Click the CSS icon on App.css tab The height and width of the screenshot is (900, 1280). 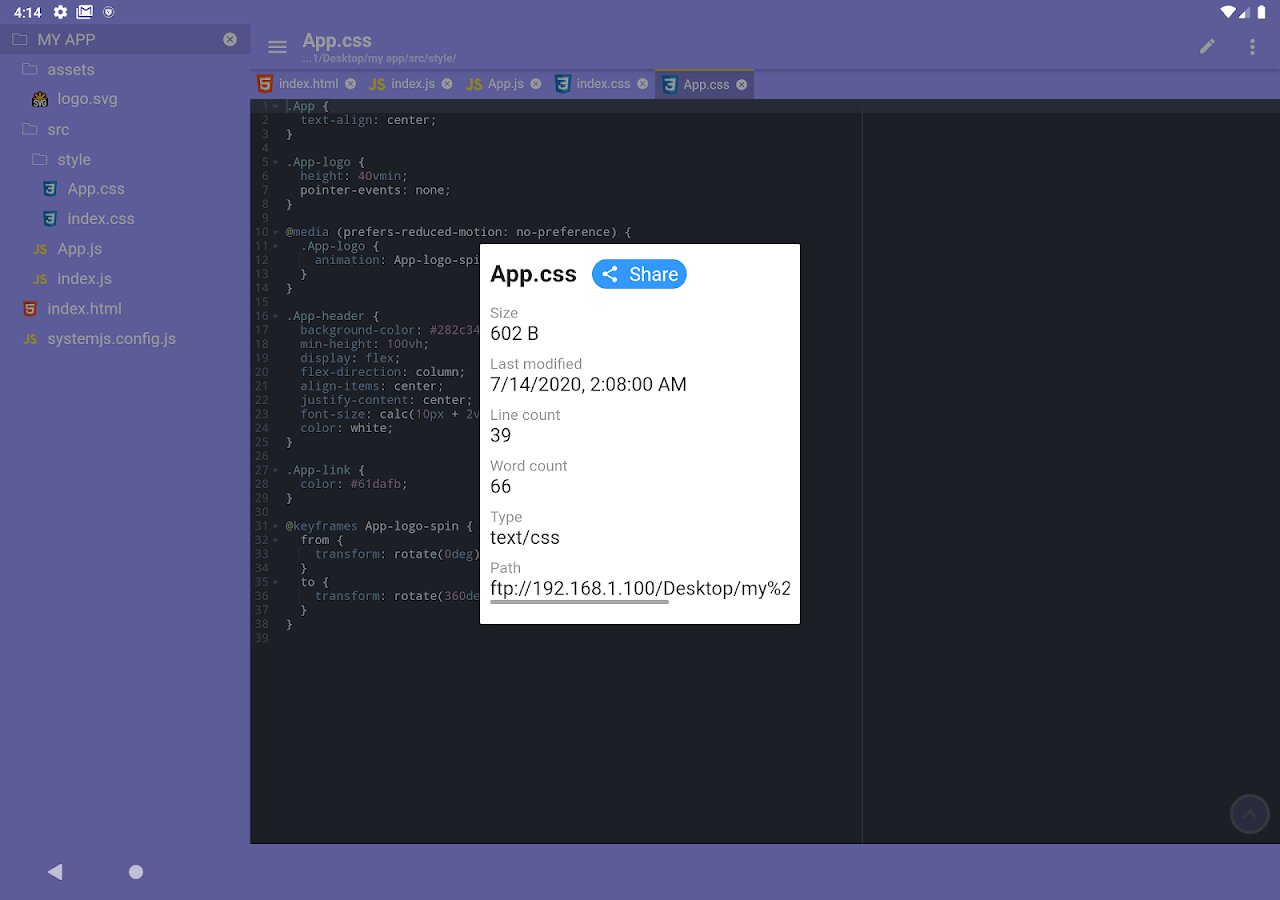coord(670,85)
